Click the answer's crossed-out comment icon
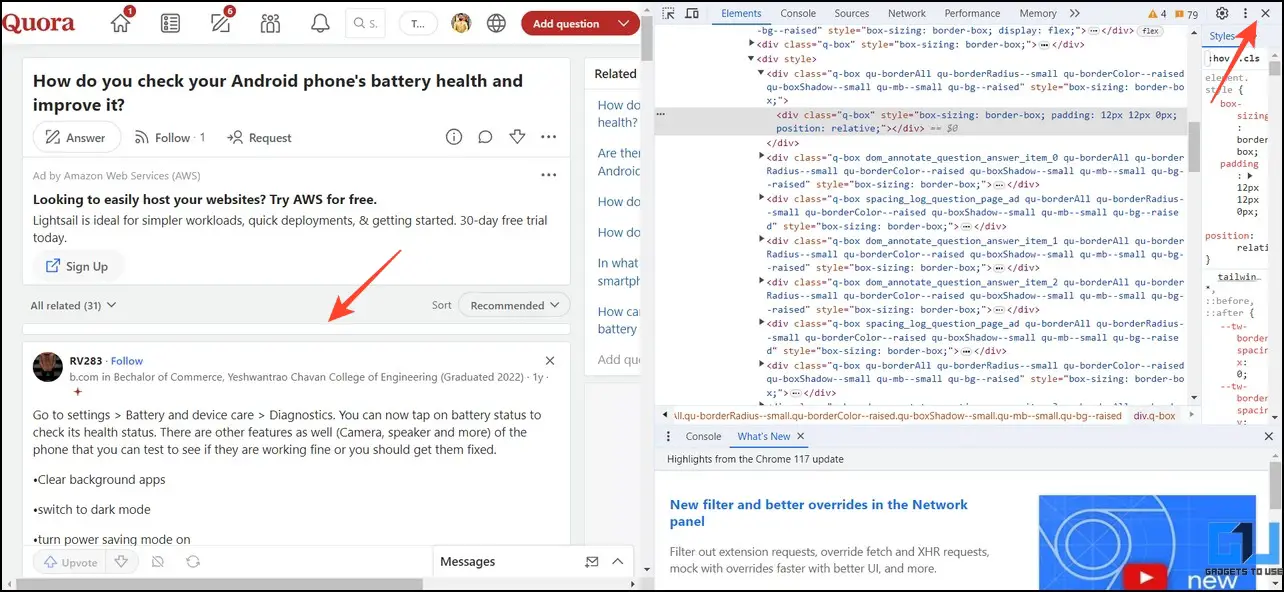This screenshot has width=1284, height=592. (x=158, y=562)
